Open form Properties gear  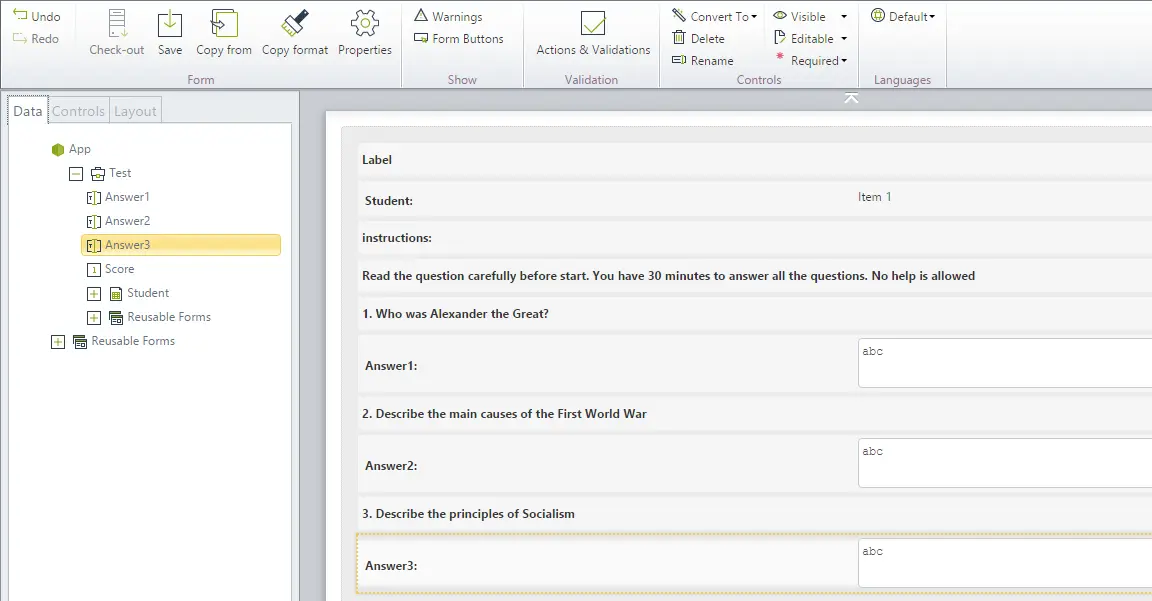pos(365,24)
